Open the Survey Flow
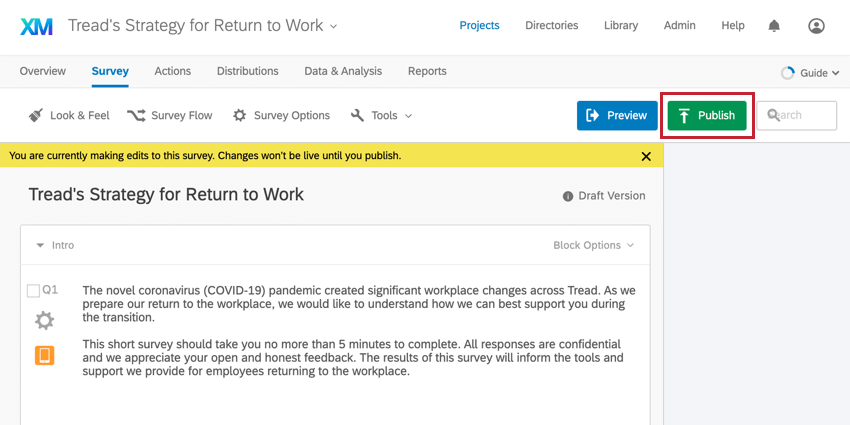This screenshot has width=850, height=425. pyautogui.click(x=170, y=115)
